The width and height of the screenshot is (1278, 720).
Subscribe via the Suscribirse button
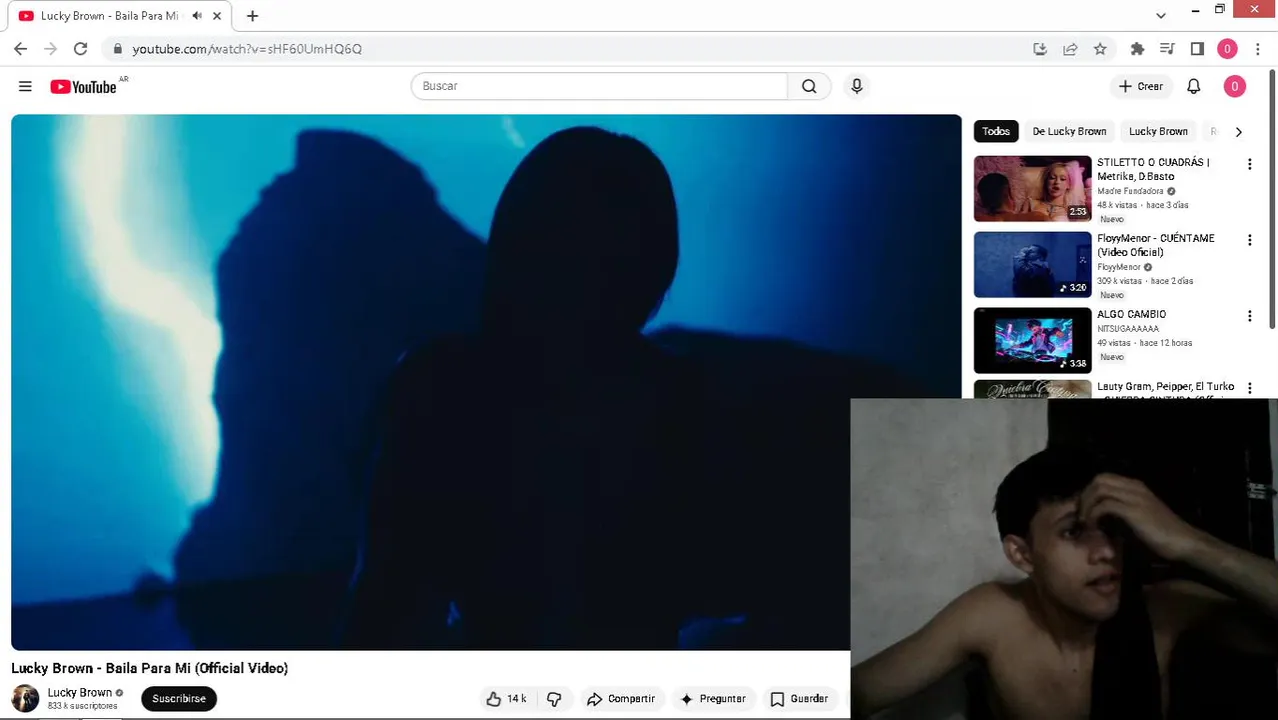pyautogui.click(x=179, y=698)
